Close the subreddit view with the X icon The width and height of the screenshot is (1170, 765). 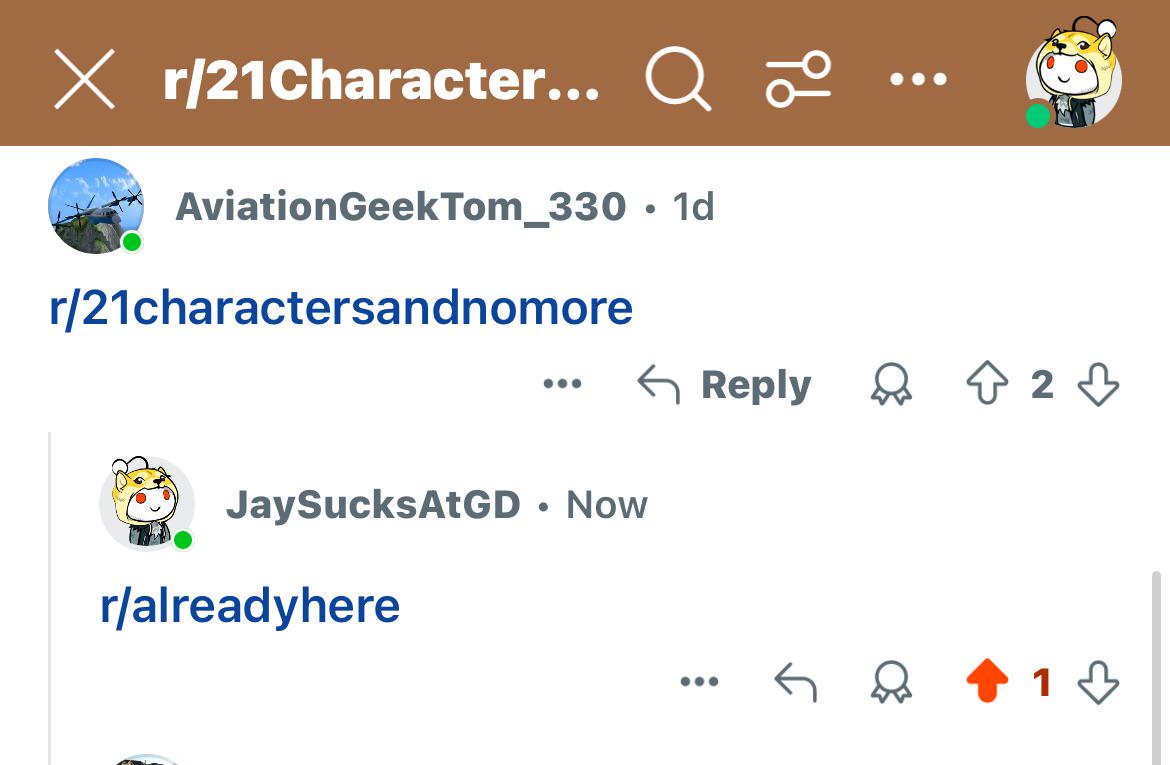coord(84,79)
